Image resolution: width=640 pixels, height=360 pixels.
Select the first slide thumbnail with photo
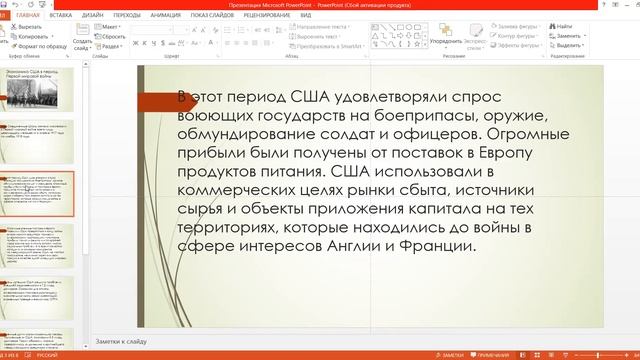38,90
